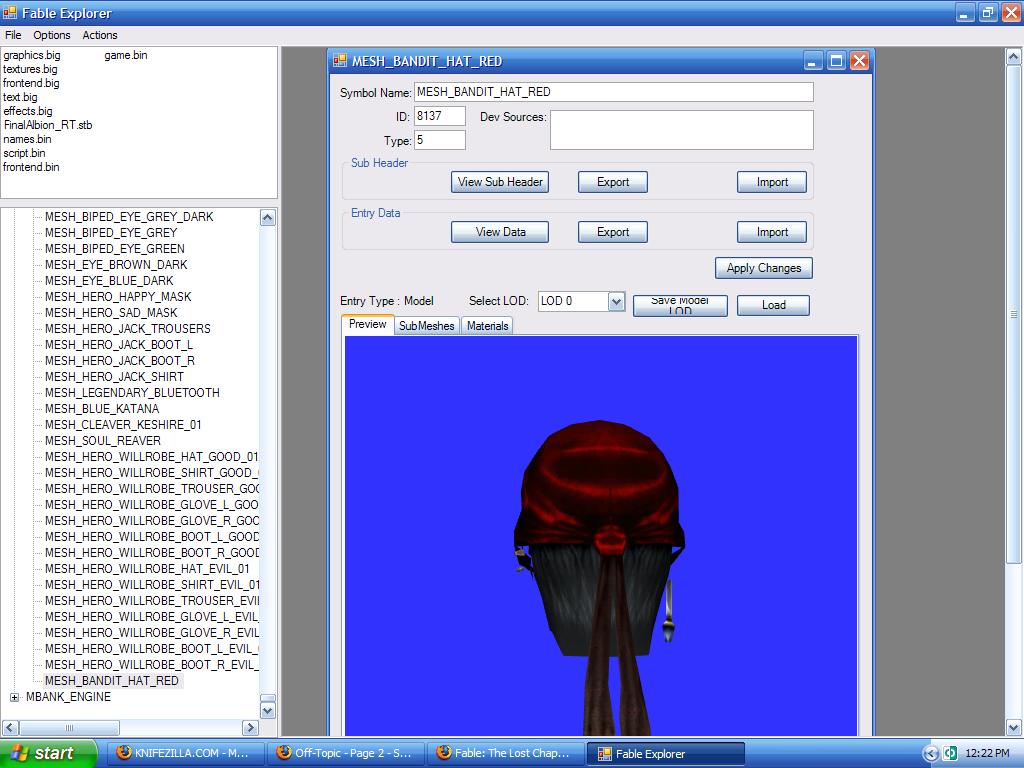Select textures.big in the file list
1024x768 pixels.
click(x=30, y=69)
